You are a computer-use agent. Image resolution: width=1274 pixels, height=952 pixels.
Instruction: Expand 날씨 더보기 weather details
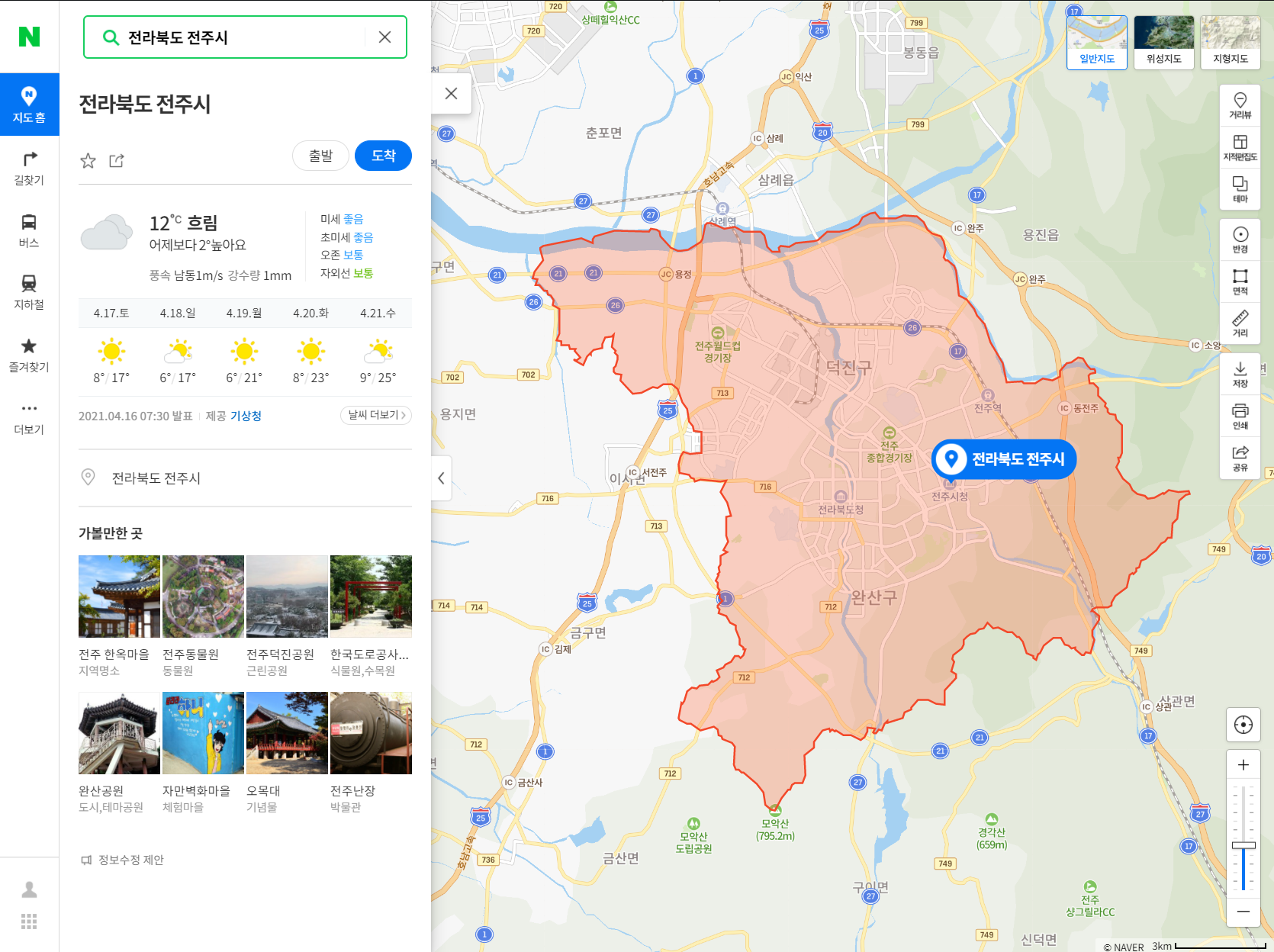pos(376,415)
